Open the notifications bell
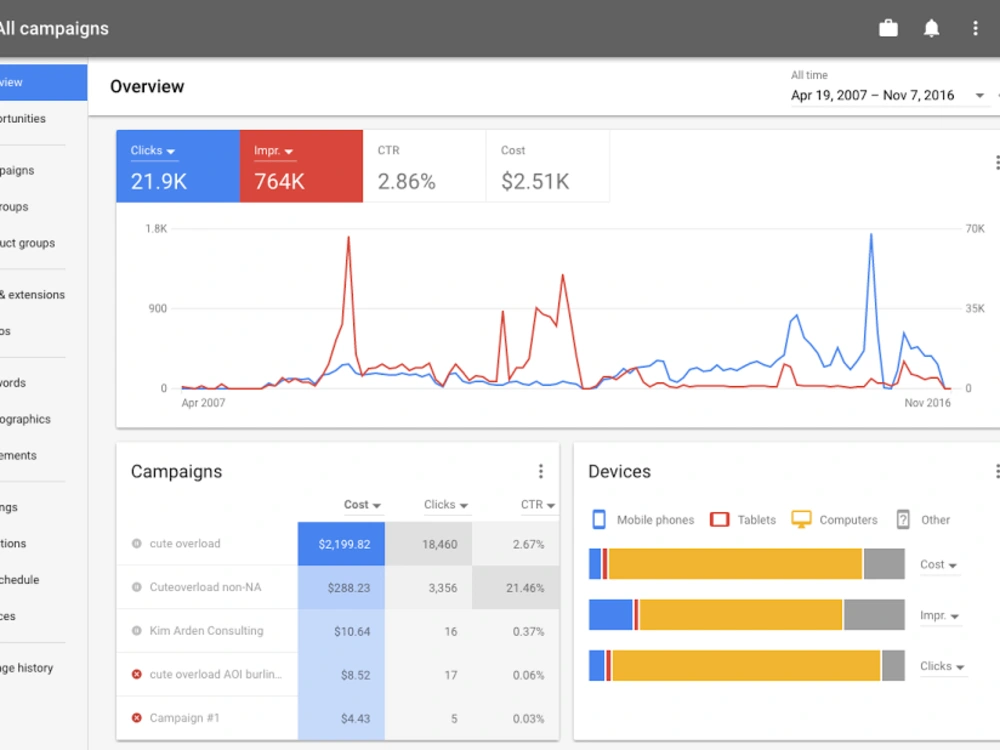 (x=931, y=28)
